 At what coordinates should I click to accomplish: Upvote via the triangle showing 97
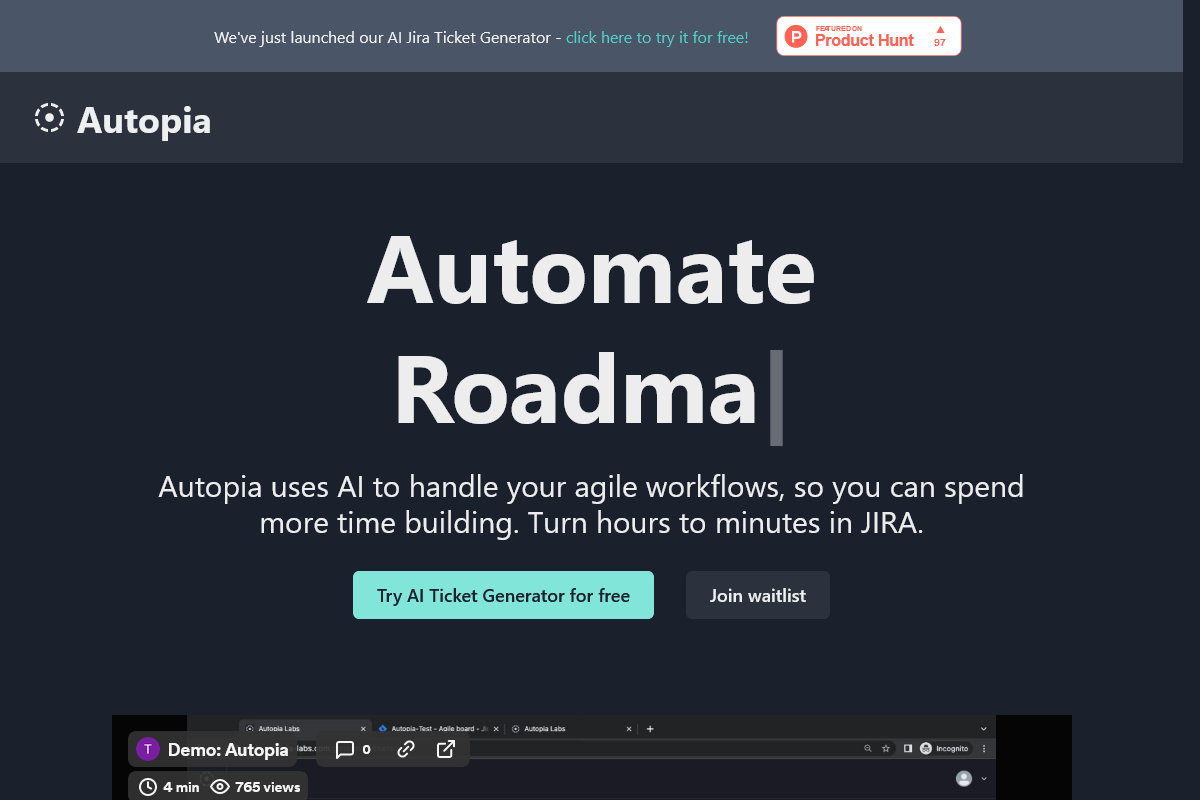[x=938, y=31]
